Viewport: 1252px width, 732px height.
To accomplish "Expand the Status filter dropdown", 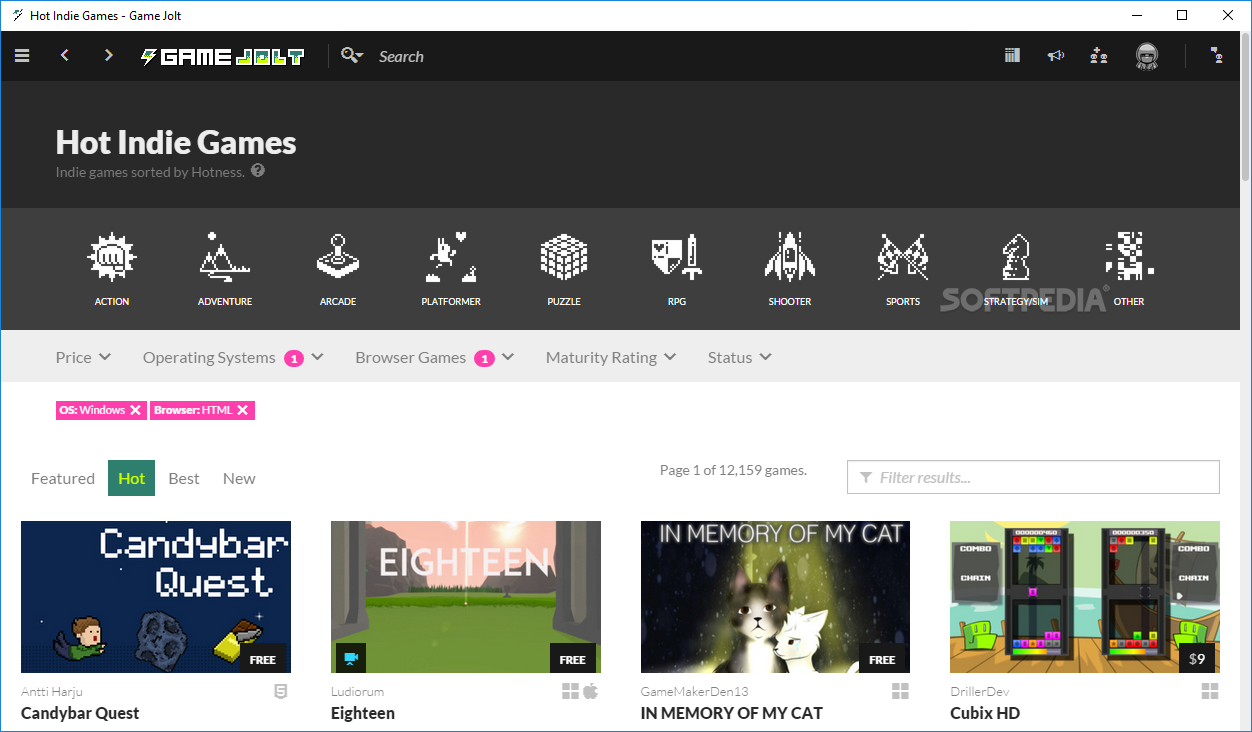I will [x=740, y=357].
